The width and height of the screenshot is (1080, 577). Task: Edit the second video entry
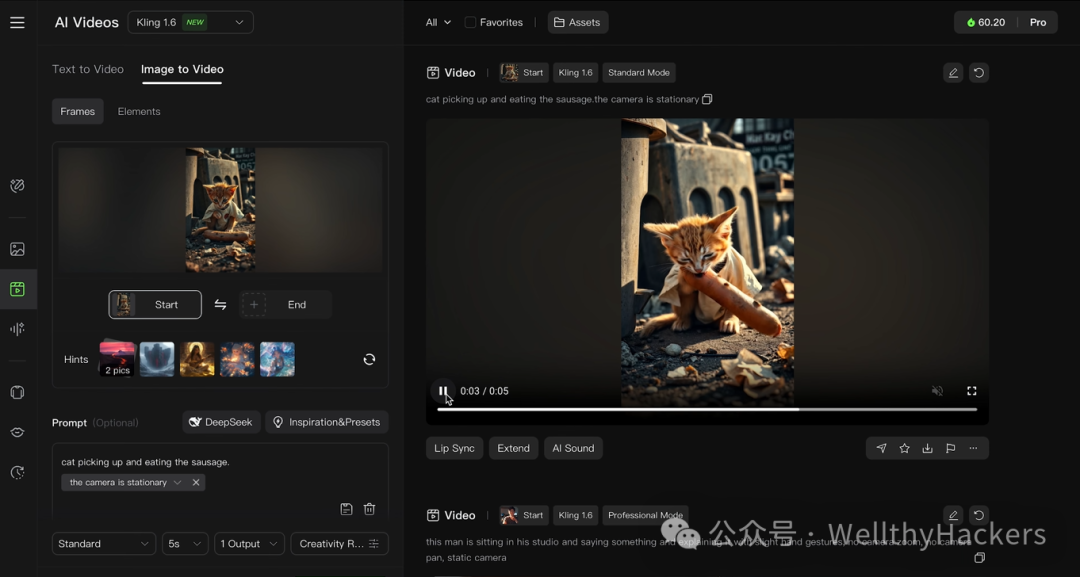pyautogui.click(x=953, y=515)
